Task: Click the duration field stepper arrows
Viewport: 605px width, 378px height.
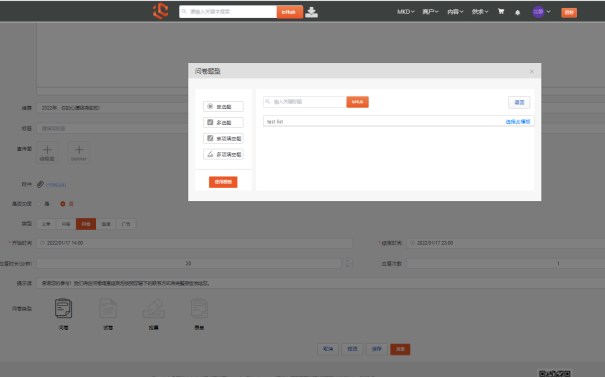Action: [x=347, y=263]
